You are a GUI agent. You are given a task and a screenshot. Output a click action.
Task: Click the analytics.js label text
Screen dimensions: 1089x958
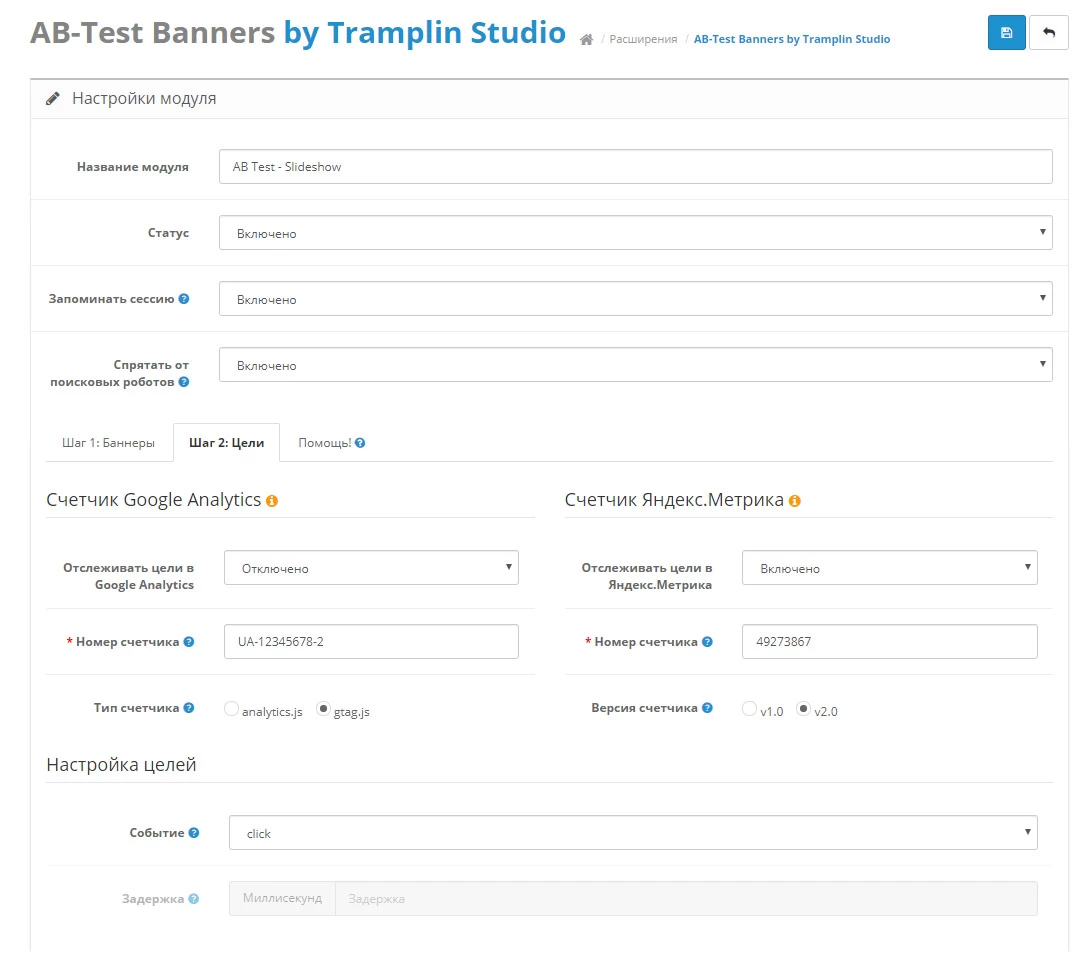[x=272, y=712]
